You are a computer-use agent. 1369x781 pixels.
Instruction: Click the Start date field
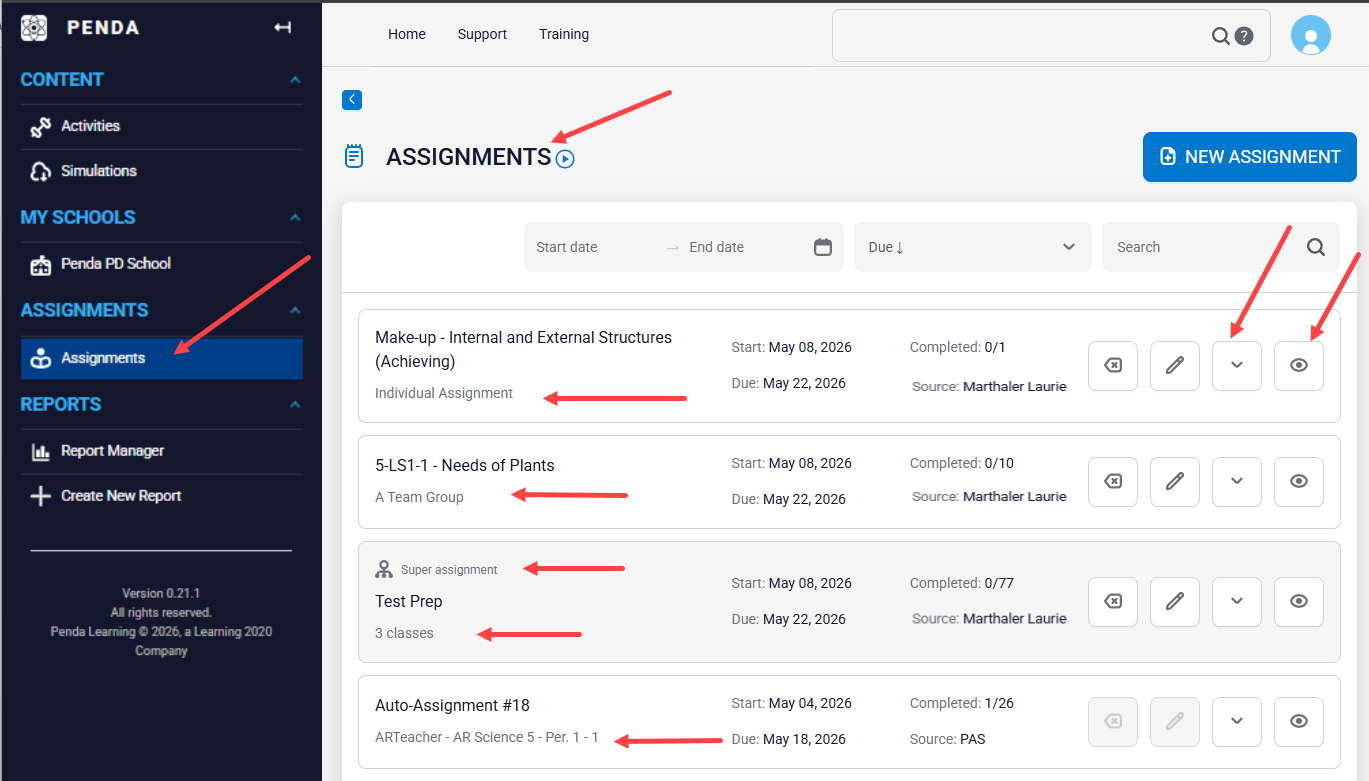(597, 247)
